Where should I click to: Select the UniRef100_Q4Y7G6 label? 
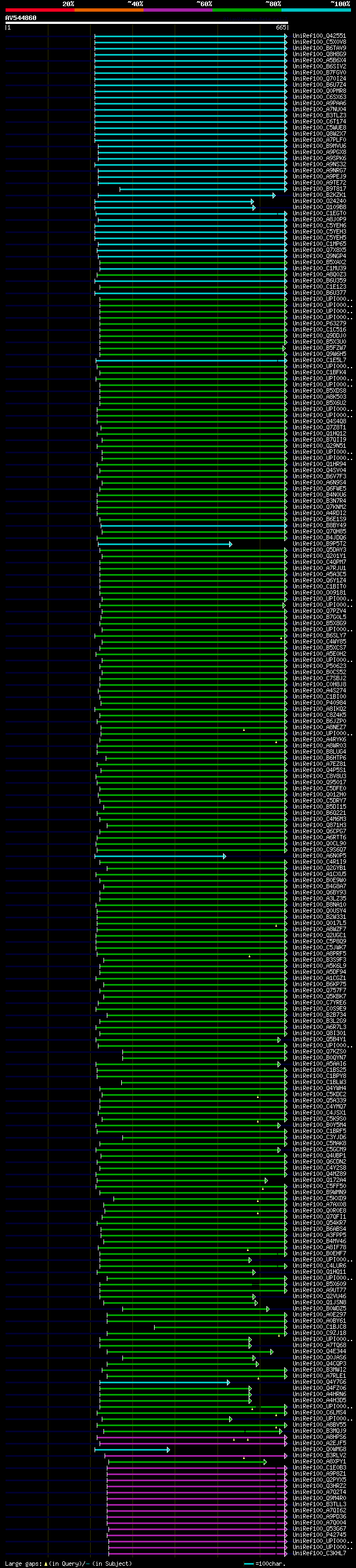(x=319, y=1382)
